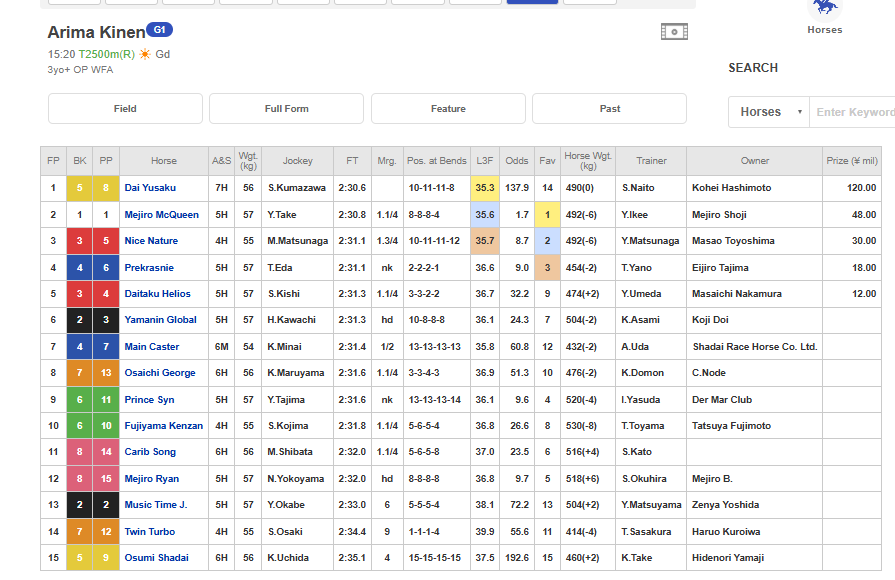Open the Horses search category dropdown
The width and height of the screenshot is (895, 580).
click(769, 112)
